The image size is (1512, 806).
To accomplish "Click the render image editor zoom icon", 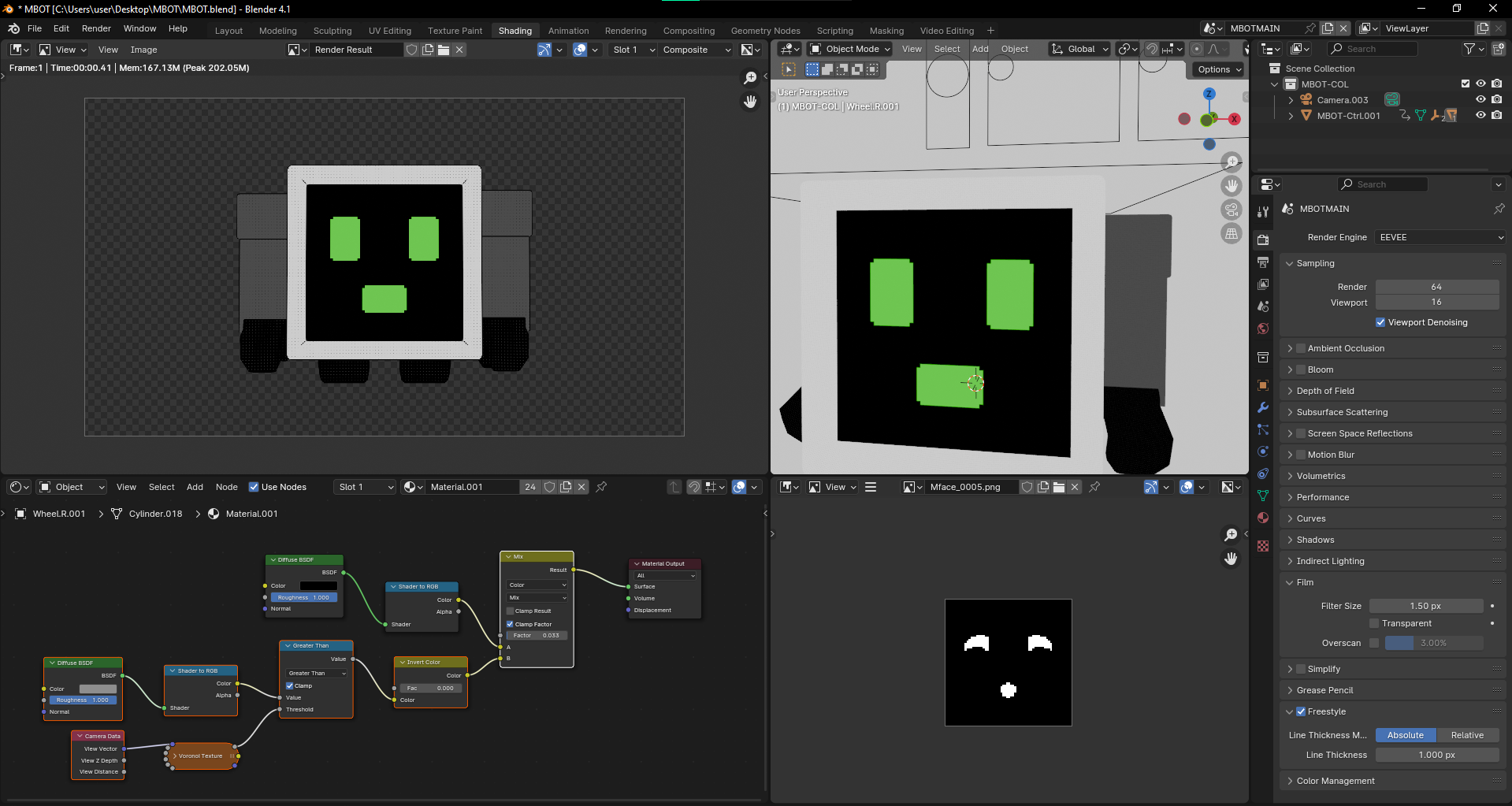I will (750, 77).
